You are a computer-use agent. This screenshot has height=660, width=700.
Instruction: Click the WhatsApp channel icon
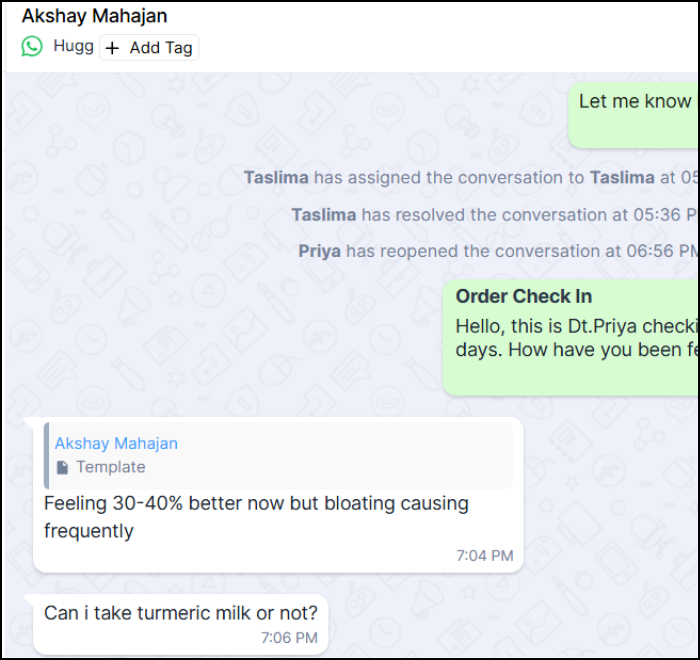(x=32, y=46)
